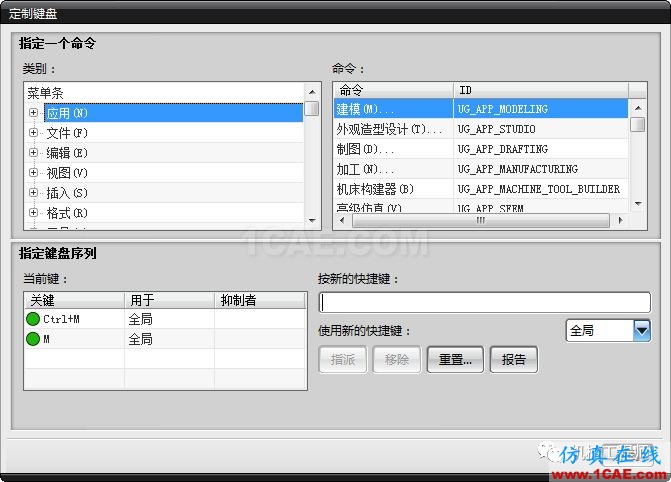Sort by the ID column header
This screenshot has width=671, height=482.
(x=541, y=90)
